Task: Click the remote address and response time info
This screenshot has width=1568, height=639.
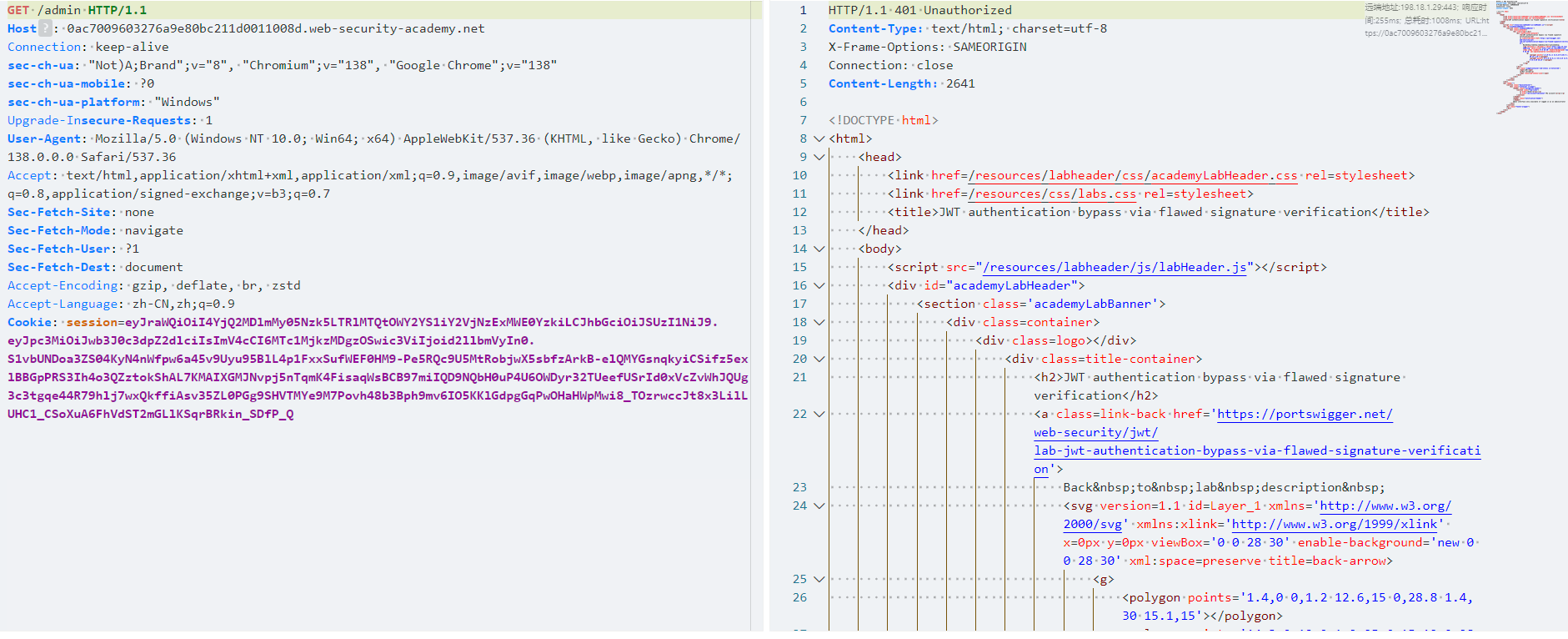Action: point(1426,21)
